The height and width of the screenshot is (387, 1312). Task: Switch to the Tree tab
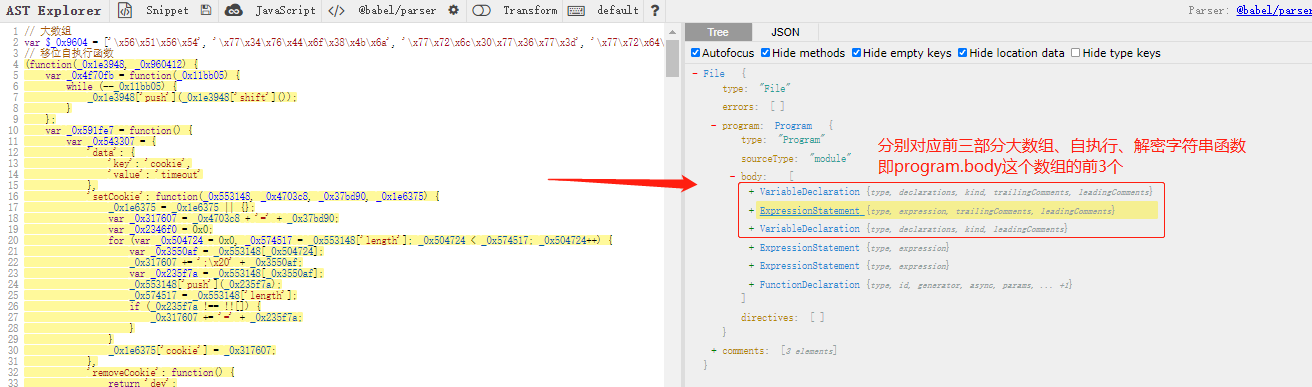pos(717,33)
